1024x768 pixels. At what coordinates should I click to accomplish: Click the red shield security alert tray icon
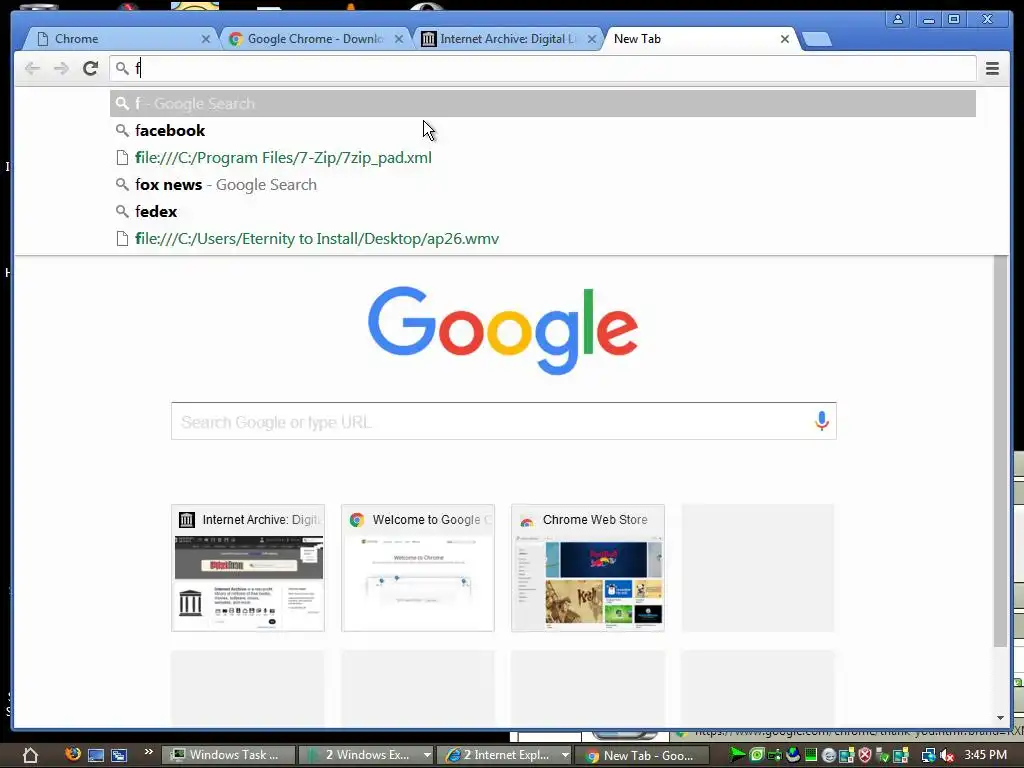tap(865, 756)
